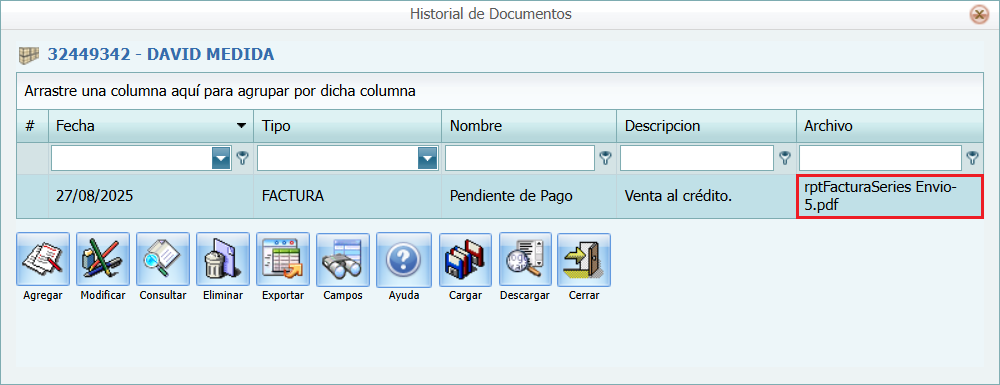Select the rptFacturaSeries Envio-5.pdf file cell

tap(890, 196)
